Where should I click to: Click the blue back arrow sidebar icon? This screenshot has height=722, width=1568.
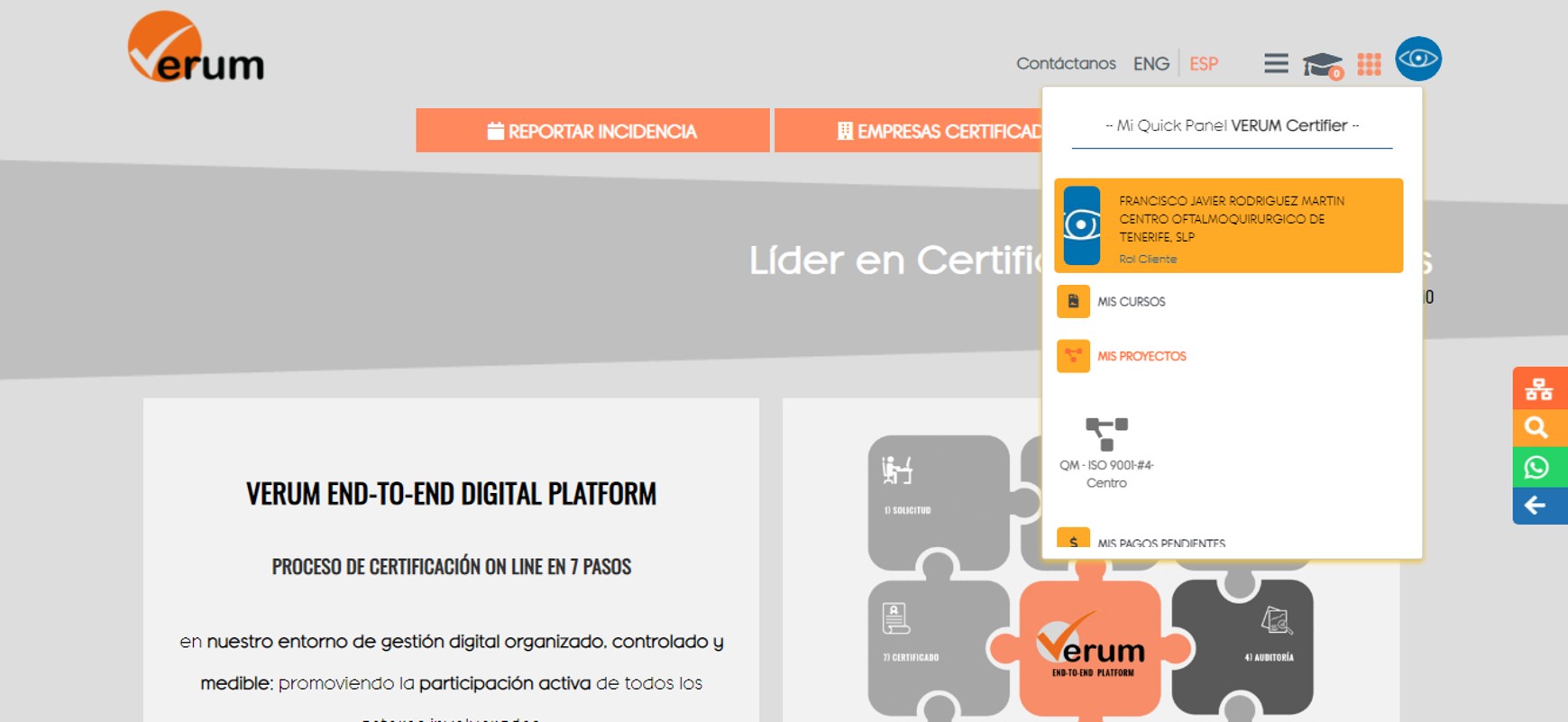click(1538, 506)
